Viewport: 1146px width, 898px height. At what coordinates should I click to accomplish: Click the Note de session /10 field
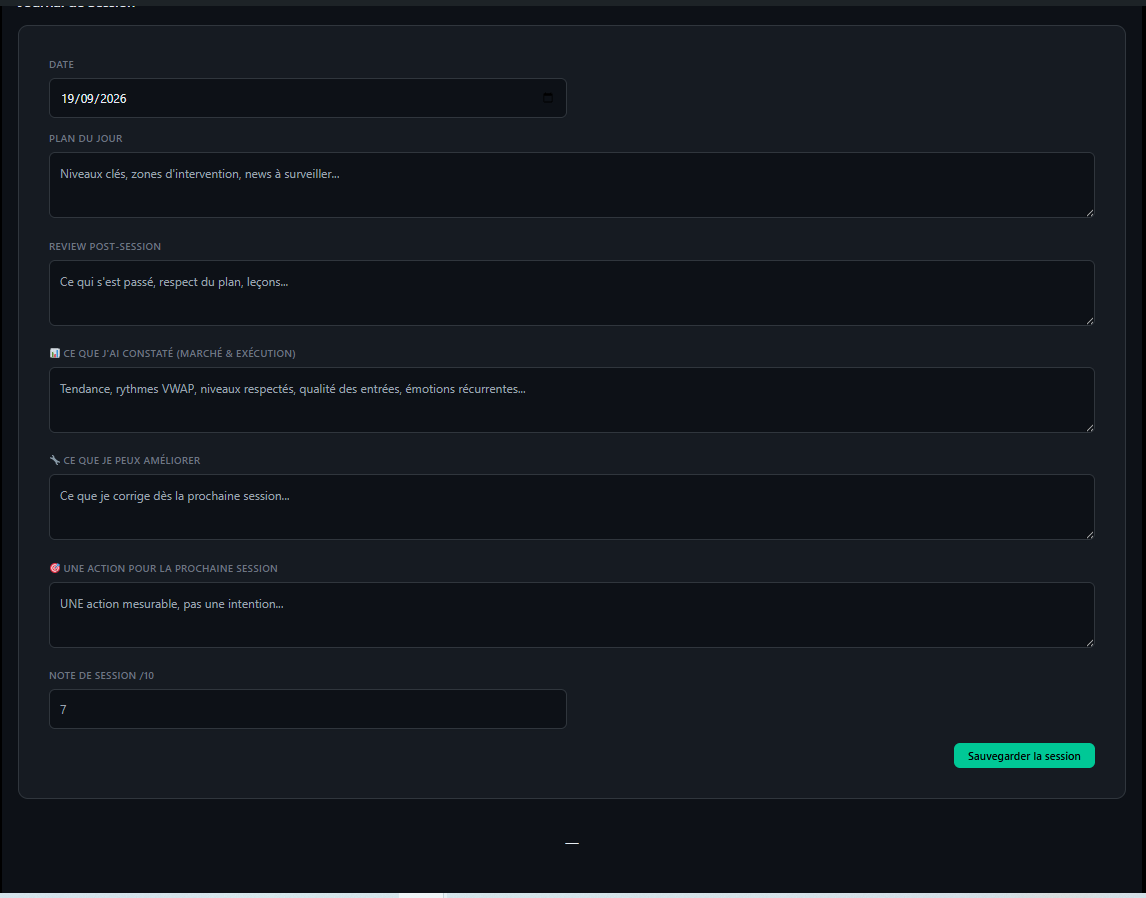(x=308, y=709)
